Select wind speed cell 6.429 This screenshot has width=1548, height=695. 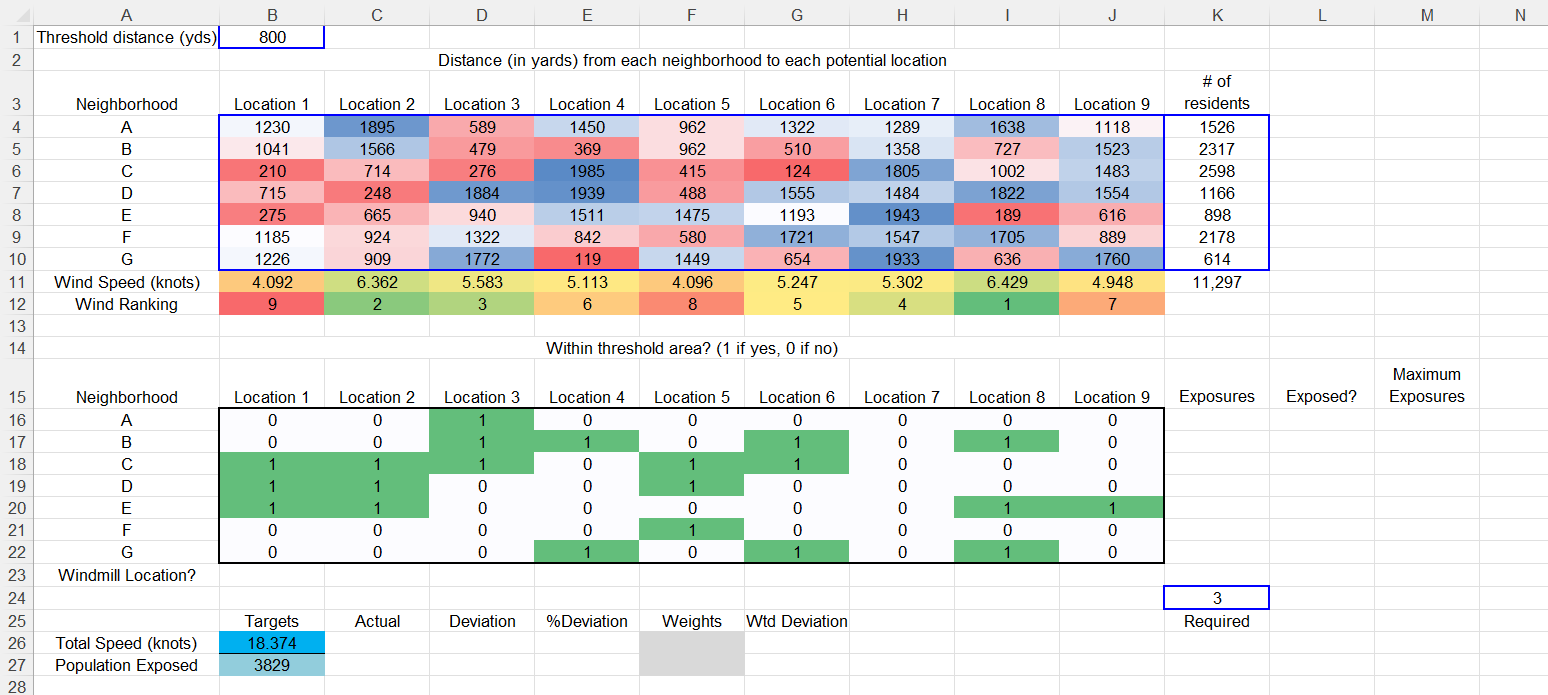click(1007, 282)
